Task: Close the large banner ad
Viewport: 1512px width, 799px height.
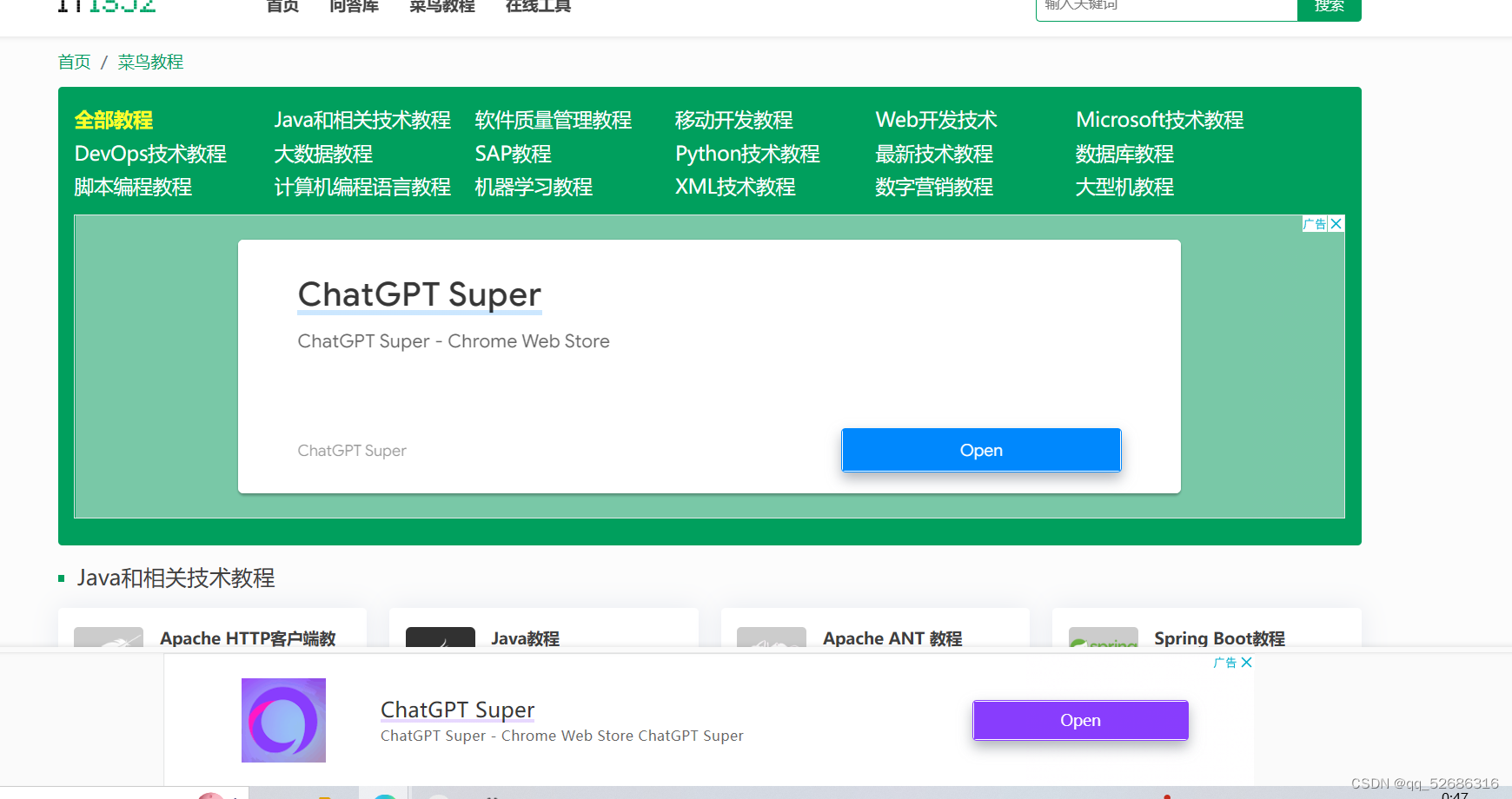Action: (1336, 224)
